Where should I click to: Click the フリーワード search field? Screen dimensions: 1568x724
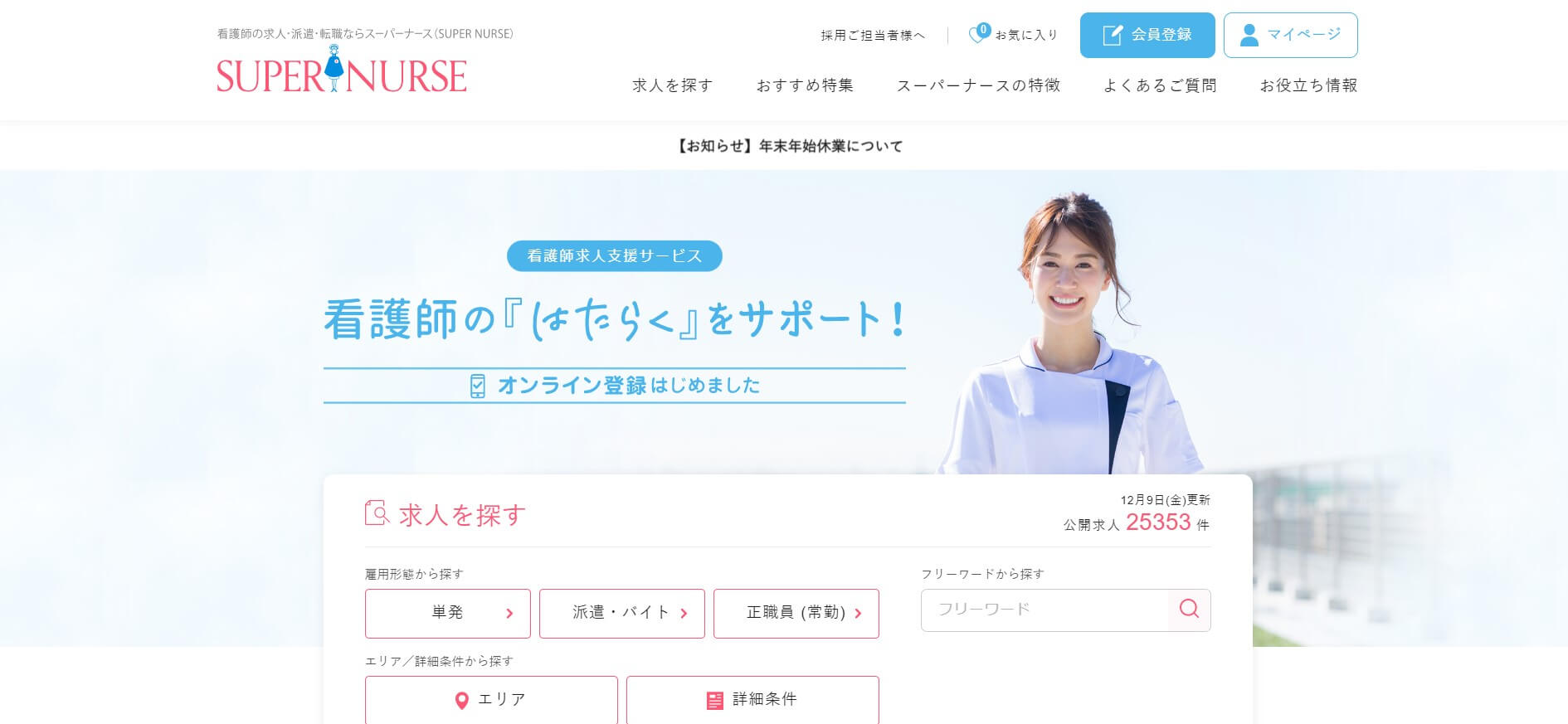click(x=1045, y=610)
